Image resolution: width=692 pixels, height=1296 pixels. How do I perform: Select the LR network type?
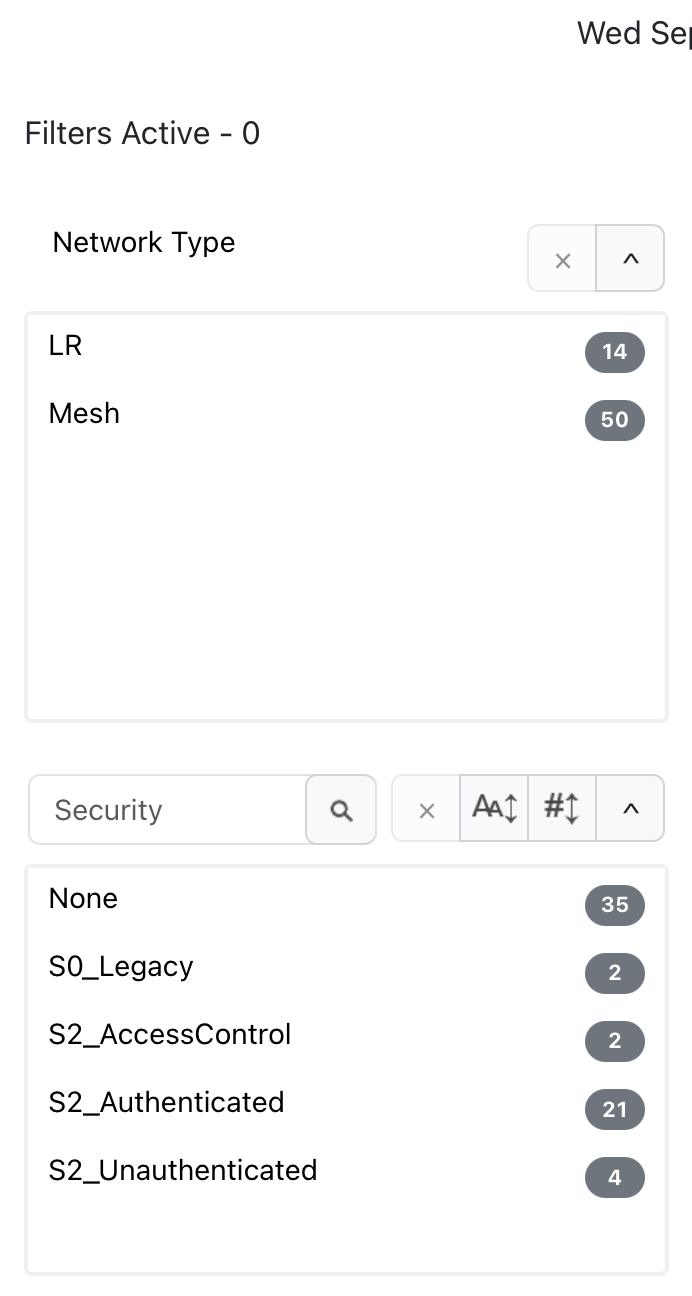(x=346, y=348)
